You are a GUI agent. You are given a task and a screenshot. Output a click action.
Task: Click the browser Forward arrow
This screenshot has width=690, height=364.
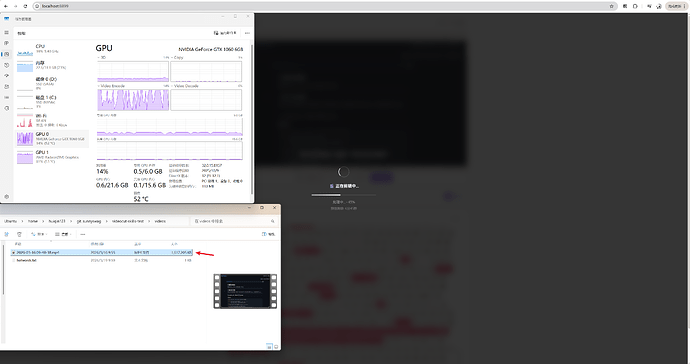pyautogui.click(x=15, y=6)
